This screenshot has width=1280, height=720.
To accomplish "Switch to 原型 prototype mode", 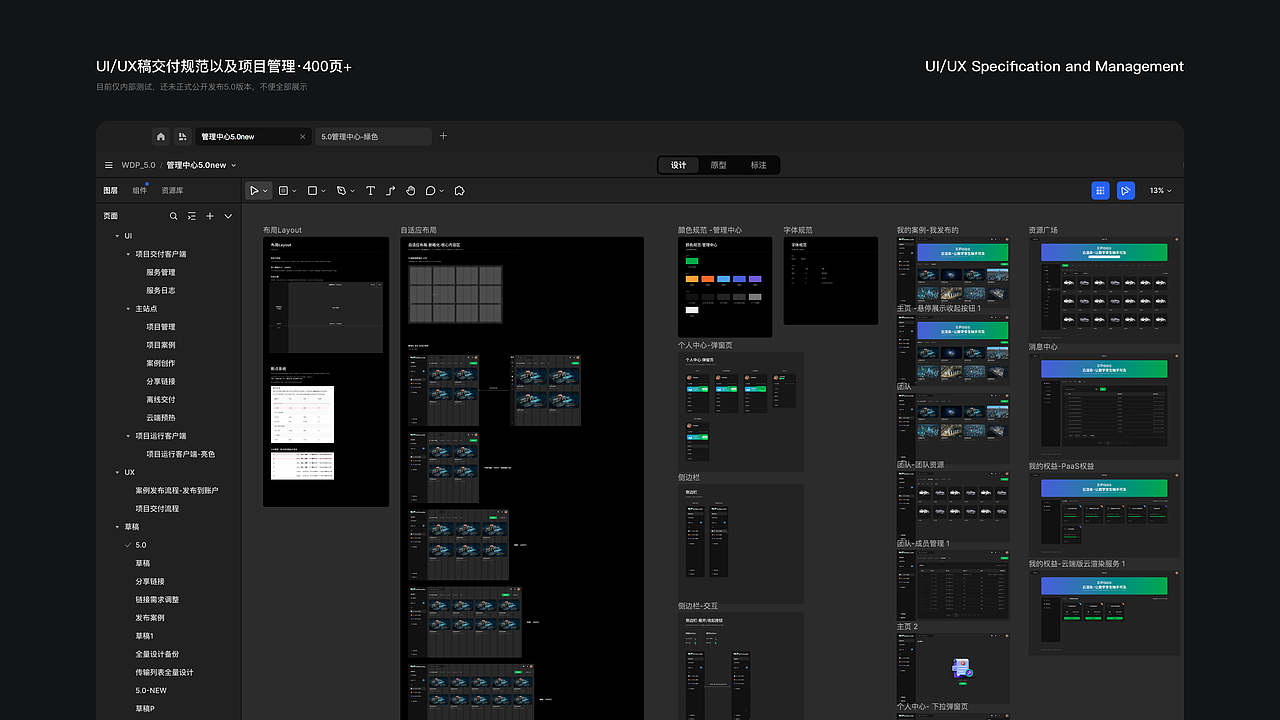I will [x=718, y=165].
